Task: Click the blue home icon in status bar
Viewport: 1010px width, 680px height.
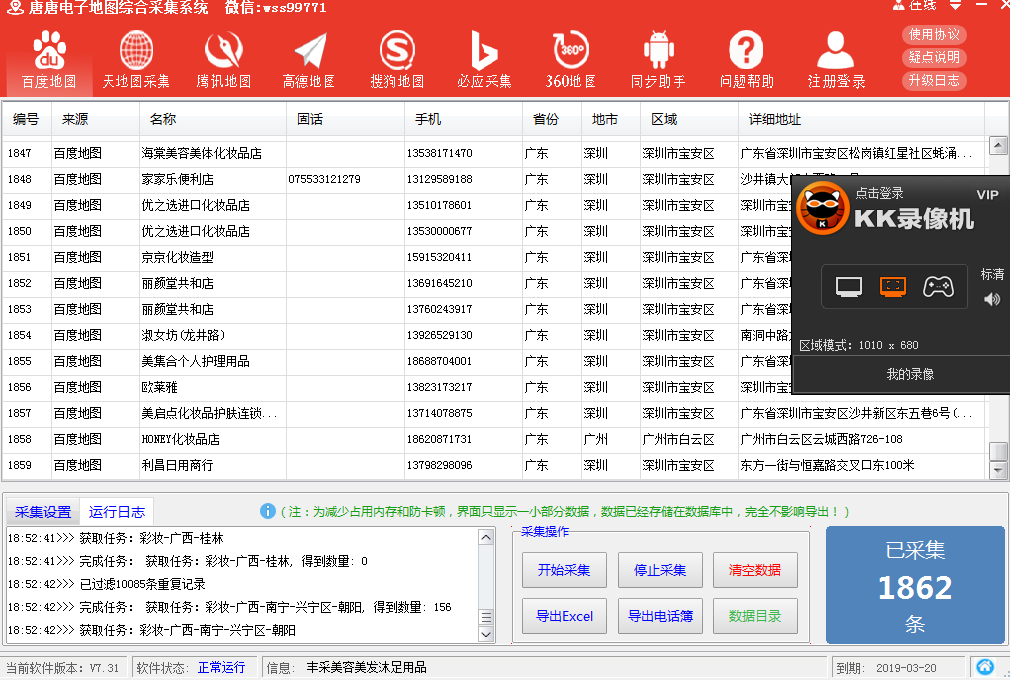Action: pyautogui.click(x=984, y=666)
